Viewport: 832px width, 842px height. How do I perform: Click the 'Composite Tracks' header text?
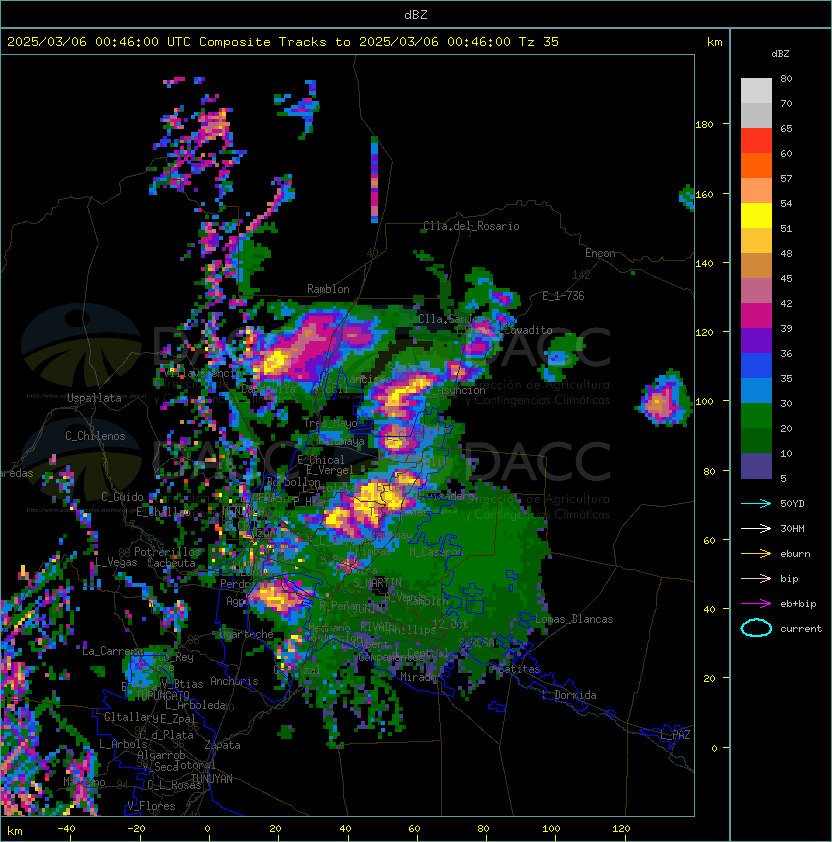[x=263, y=42]
